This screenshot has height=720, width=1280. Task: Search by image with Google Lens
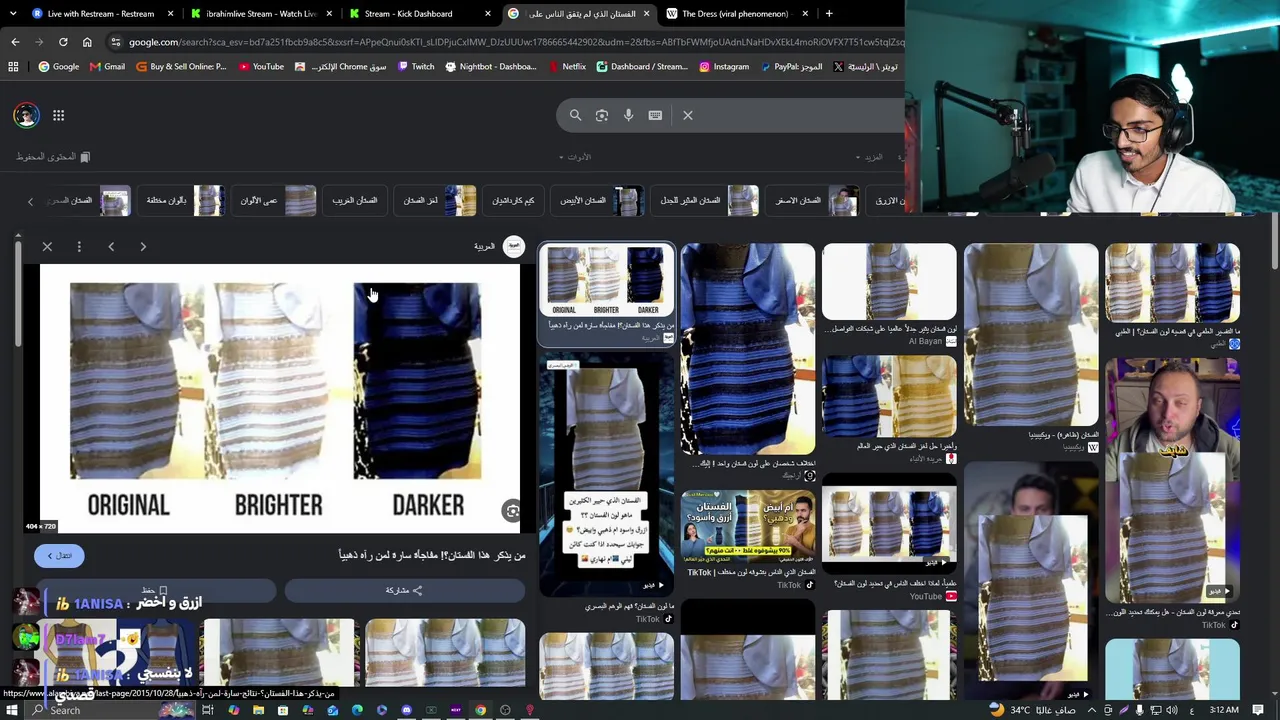click(x=602, y=115)
